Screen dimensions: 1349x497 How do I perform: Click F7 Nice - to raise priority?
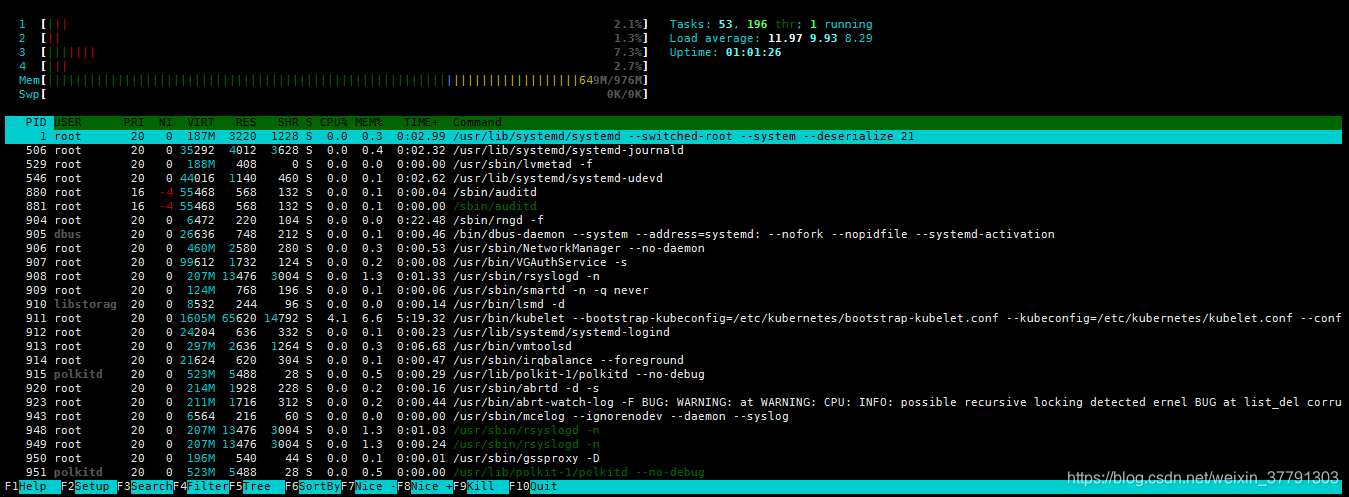point(369,486)
